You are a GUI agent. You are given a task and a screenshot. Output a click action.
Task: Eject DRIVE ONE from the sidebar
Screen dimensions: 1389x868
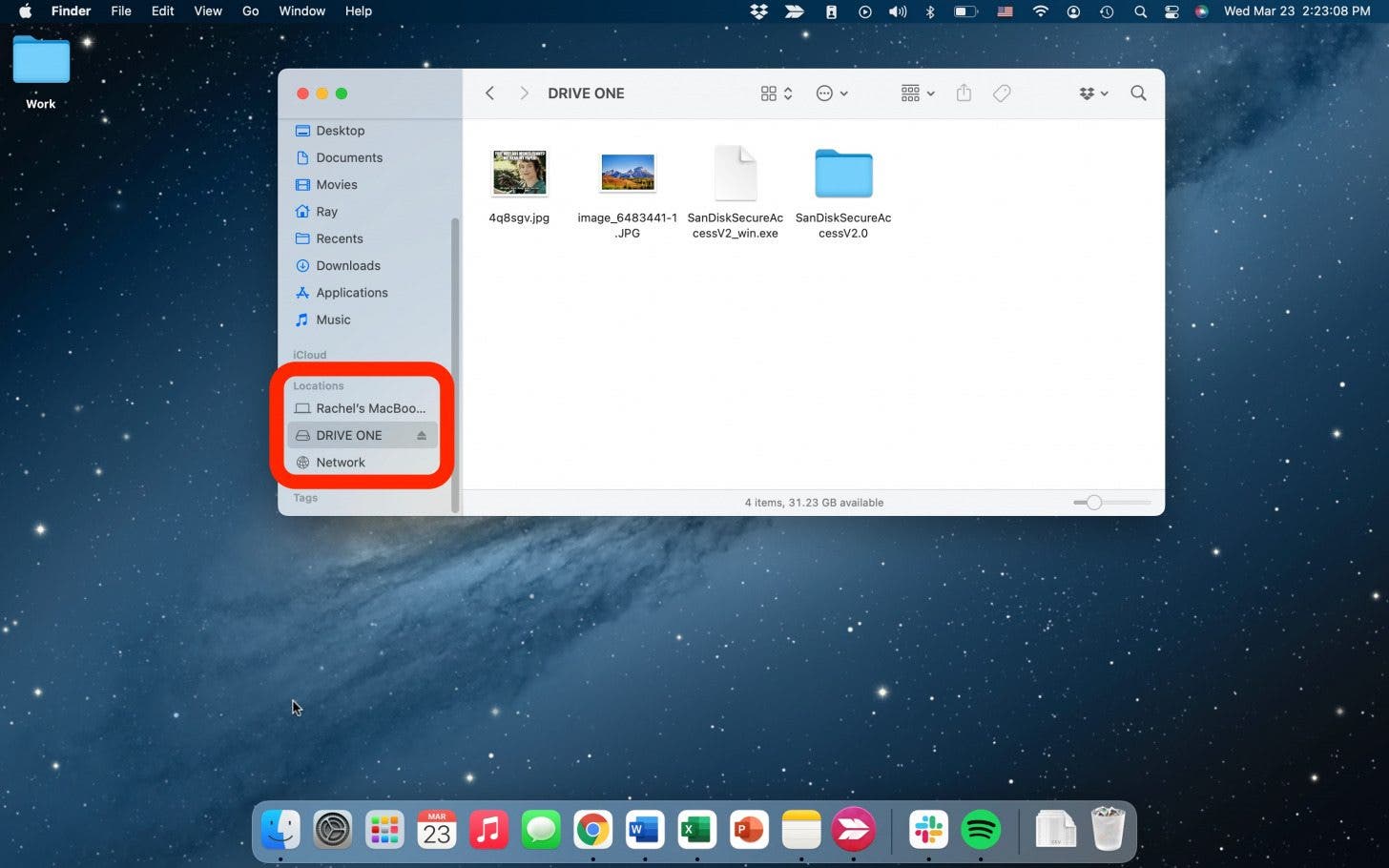(x=421, y=436)
